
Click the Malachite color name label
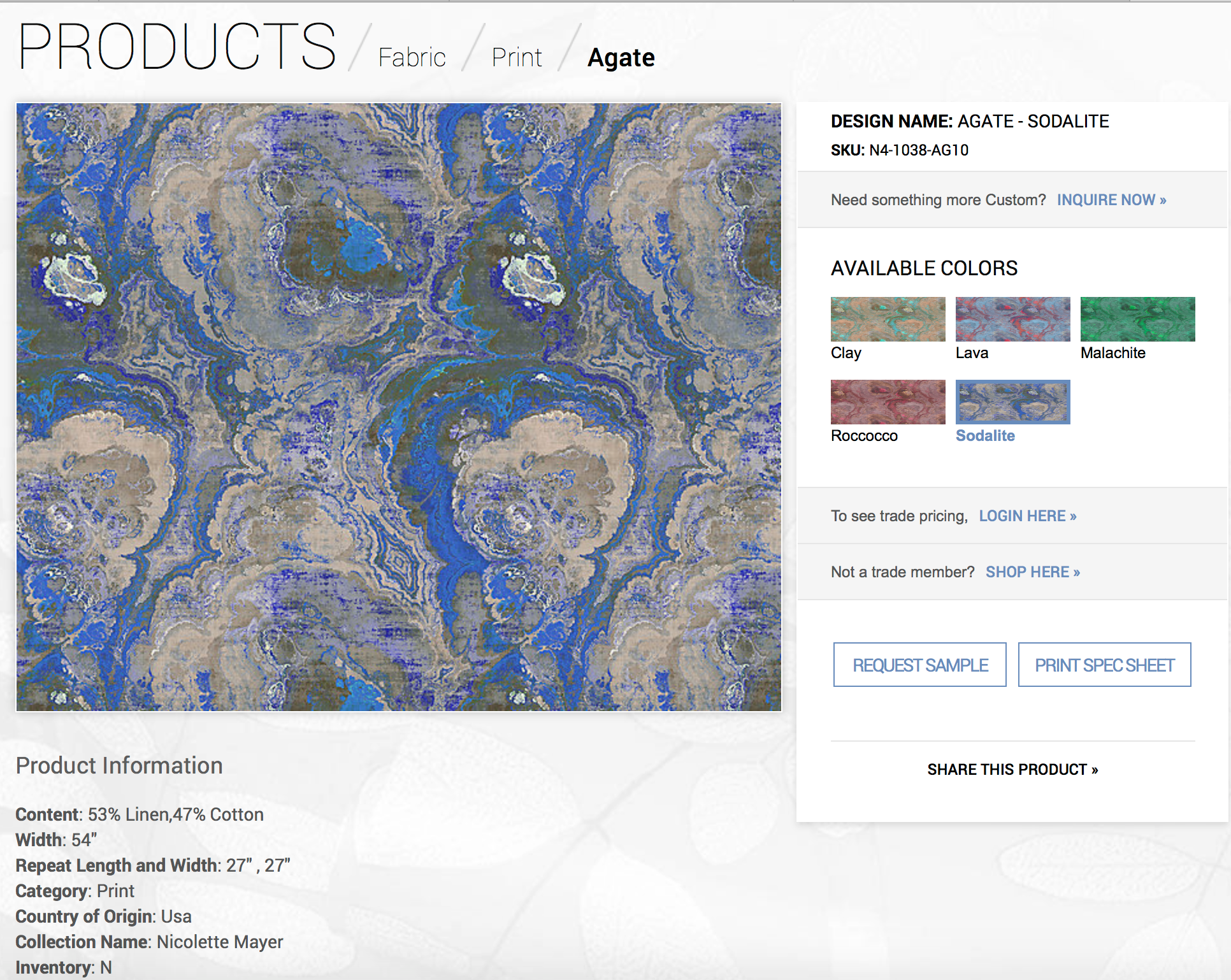[1112, 353]
